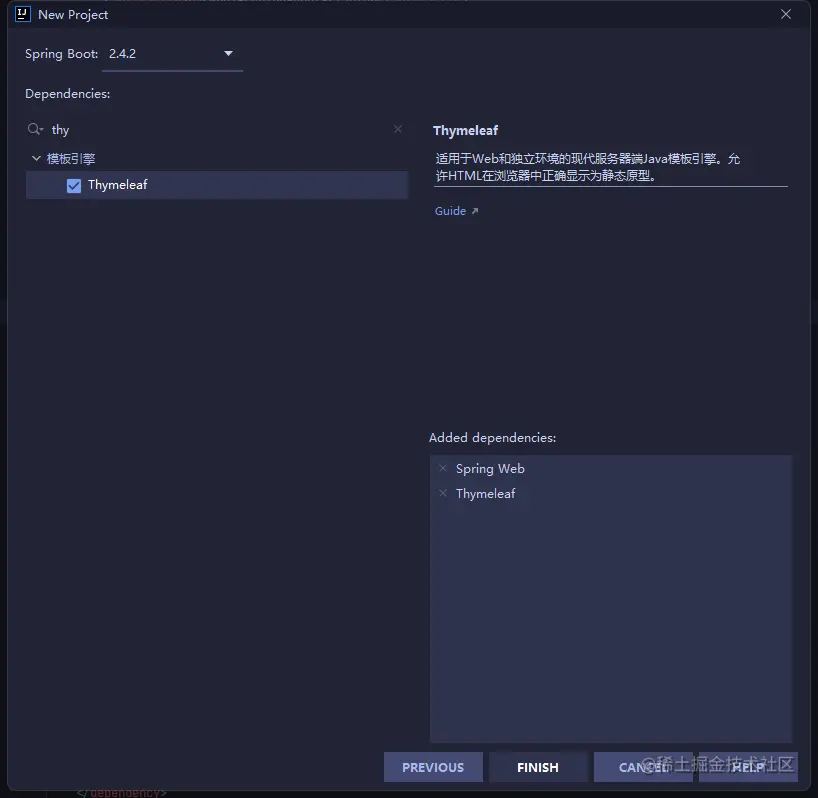The height and width of the screenshot is (798, 818).
Task: Select Thymeleaf in the added dependencies list
Action: [x=485, y=493]
